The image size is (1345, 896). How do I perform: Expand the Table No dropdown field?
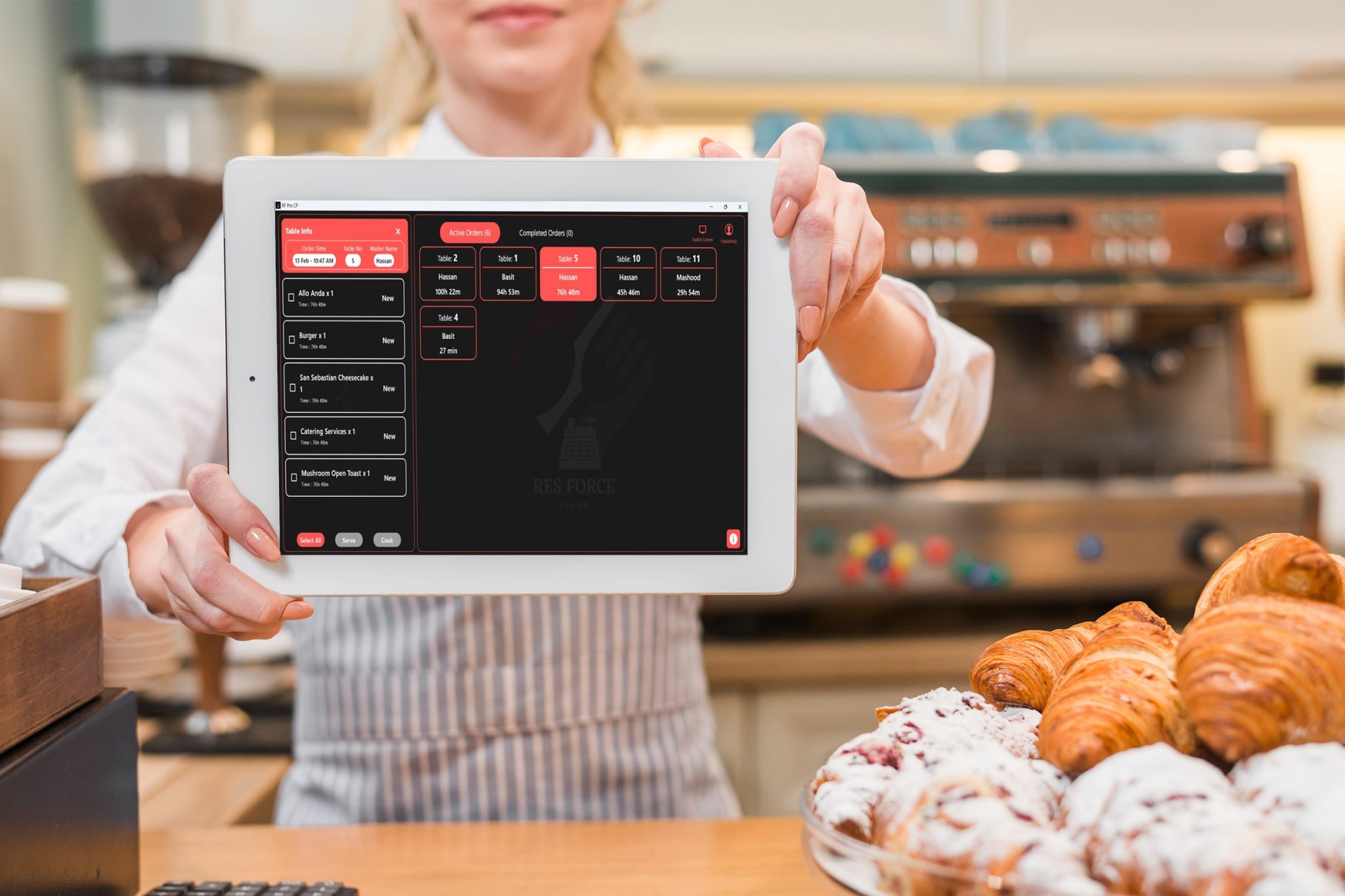pos(354,260)
